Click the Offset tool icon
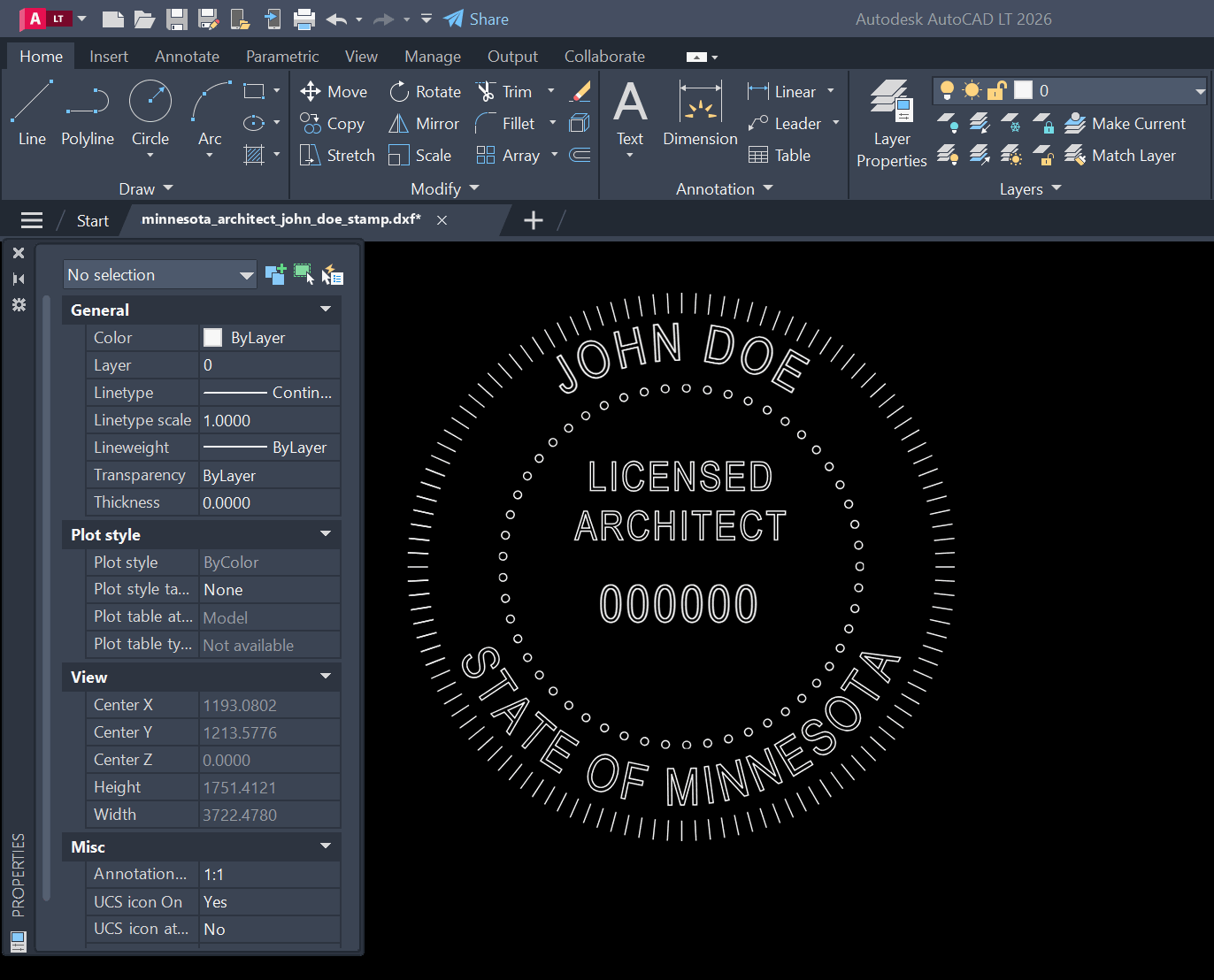 [x=580, y=155]
